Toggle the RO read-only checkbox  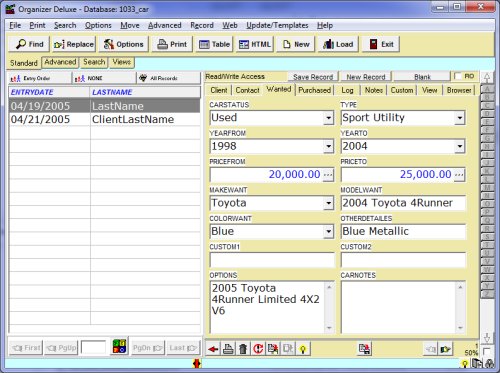click(x=458, y=76)
